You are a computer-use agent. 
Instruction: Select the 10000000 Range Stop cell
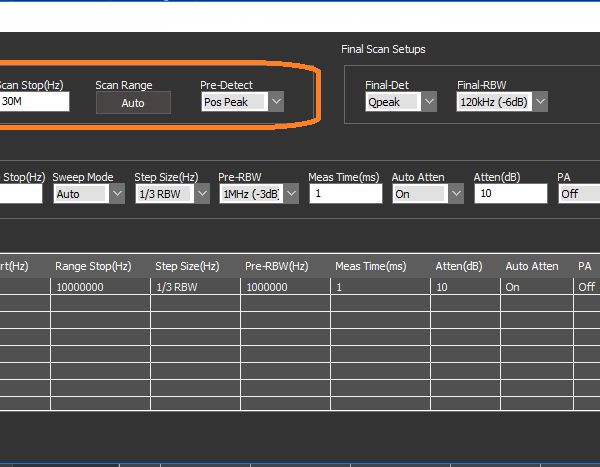pyautogui.click(x=100, y=286)
